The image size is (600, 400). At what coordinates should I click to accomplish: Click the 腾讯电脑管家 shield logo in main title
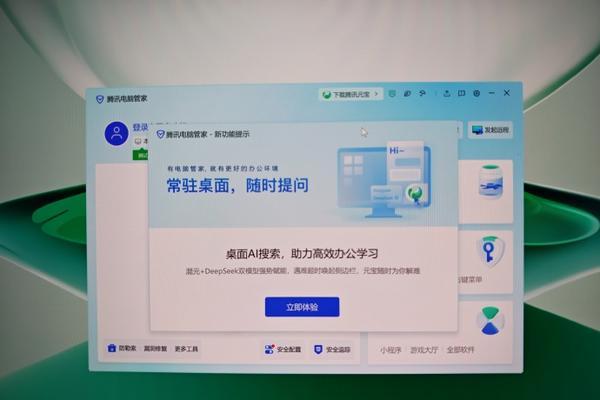(99, 99)
